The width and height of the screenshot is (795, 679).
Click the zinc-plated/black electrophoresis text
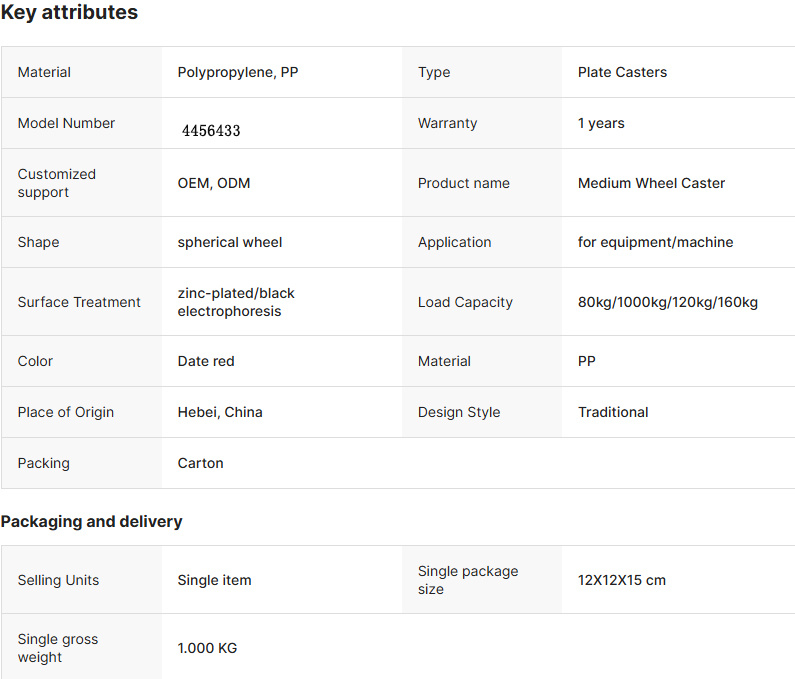[236, 302]
